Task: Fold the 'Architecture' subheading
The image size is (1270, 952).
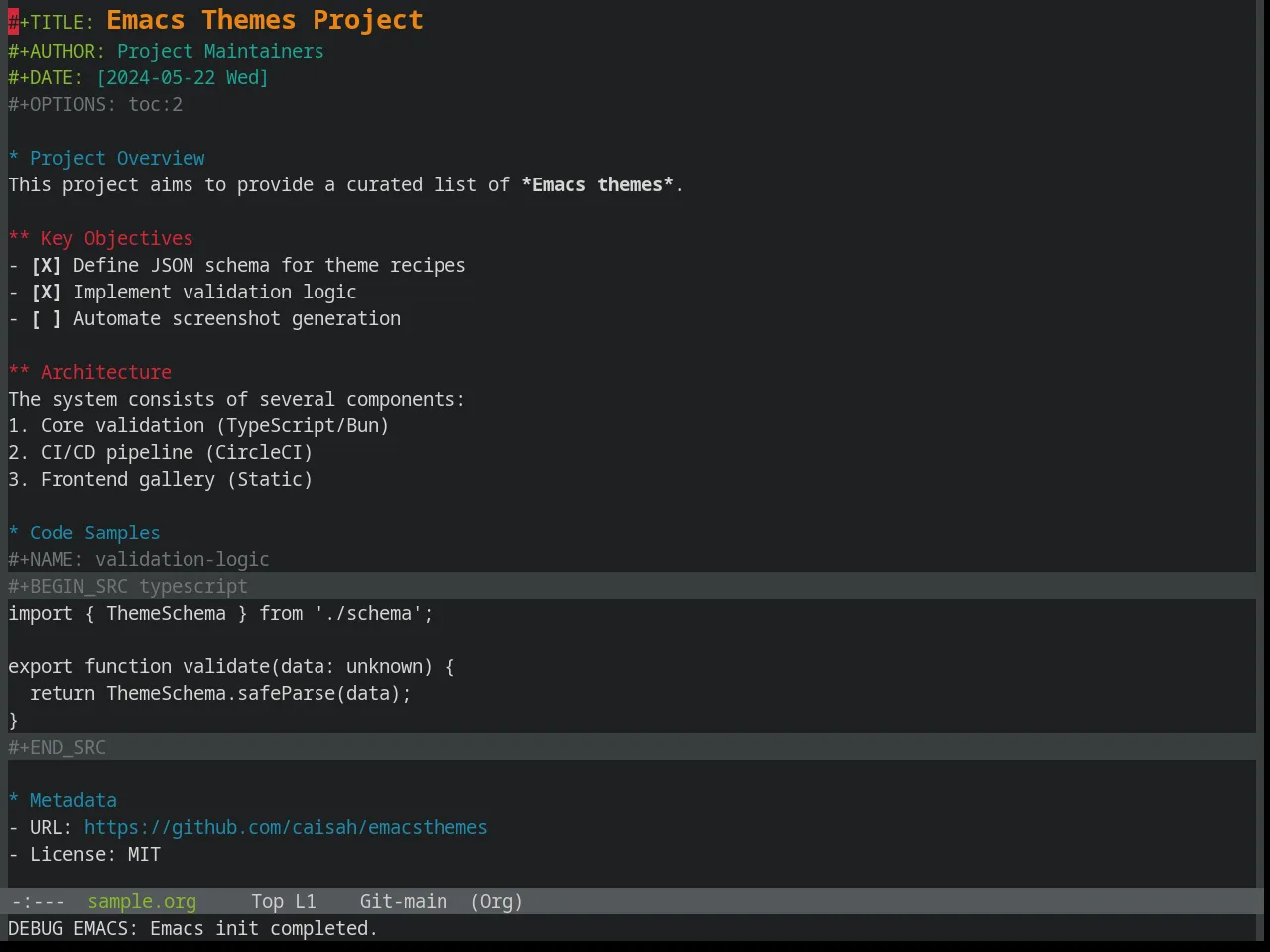Action: (90, 373)
